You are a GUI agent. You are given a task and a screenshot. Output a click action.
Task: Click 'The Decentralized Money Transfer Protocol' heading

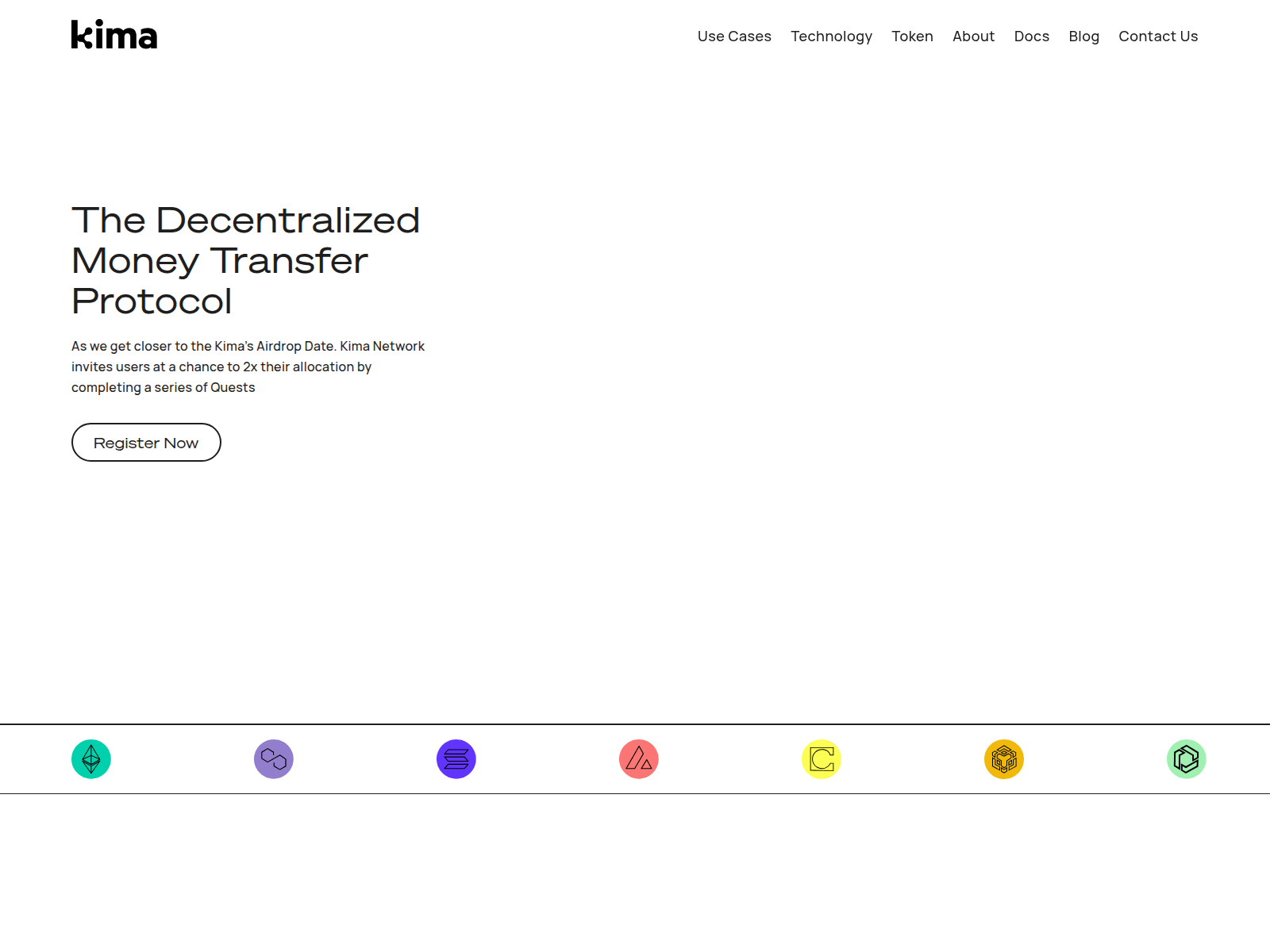(x=245, y=260)
